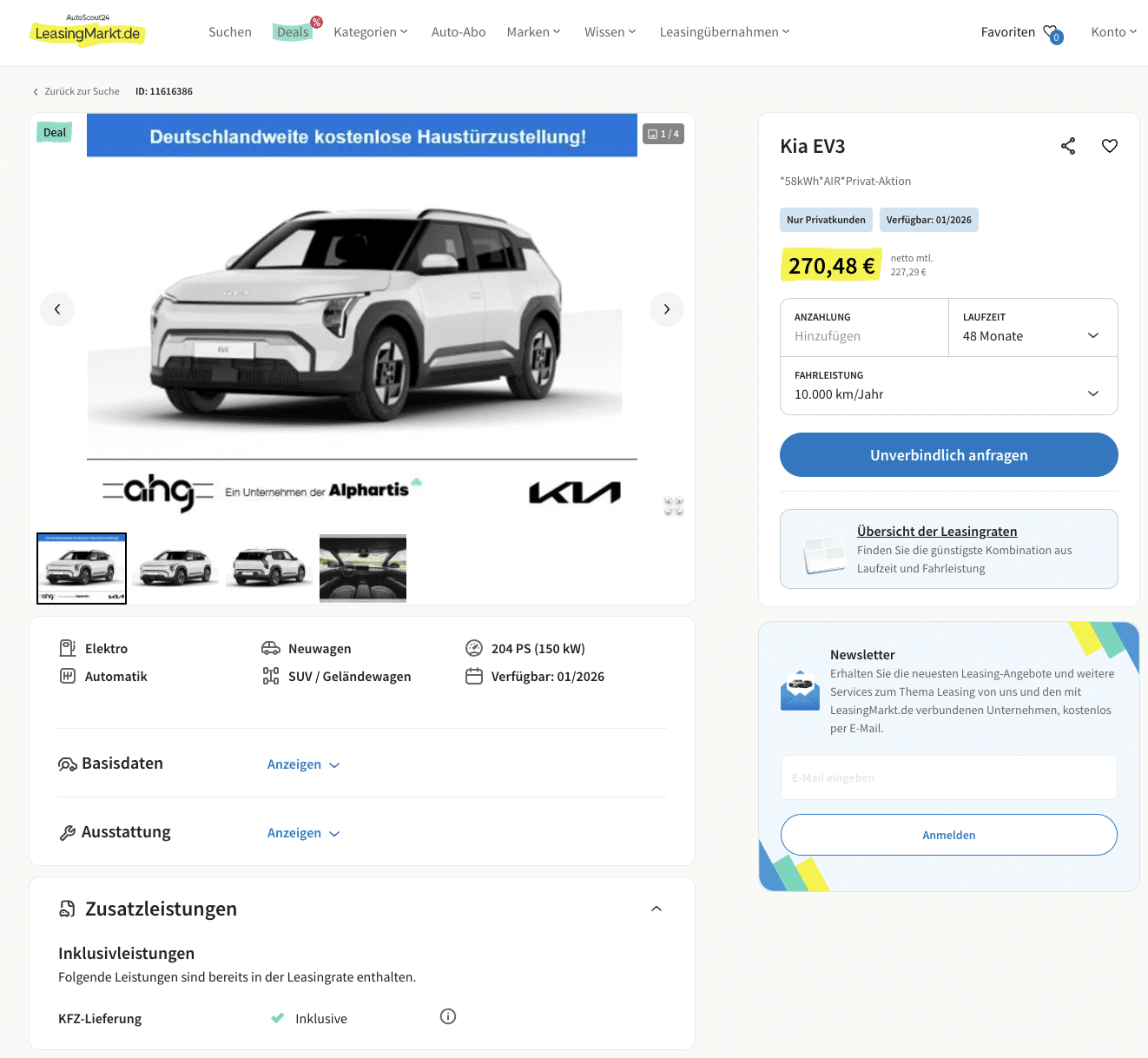Open KFZ-Lieferung info icon
Viewport: 1148px width, 1058px height.
(448, 1016)
